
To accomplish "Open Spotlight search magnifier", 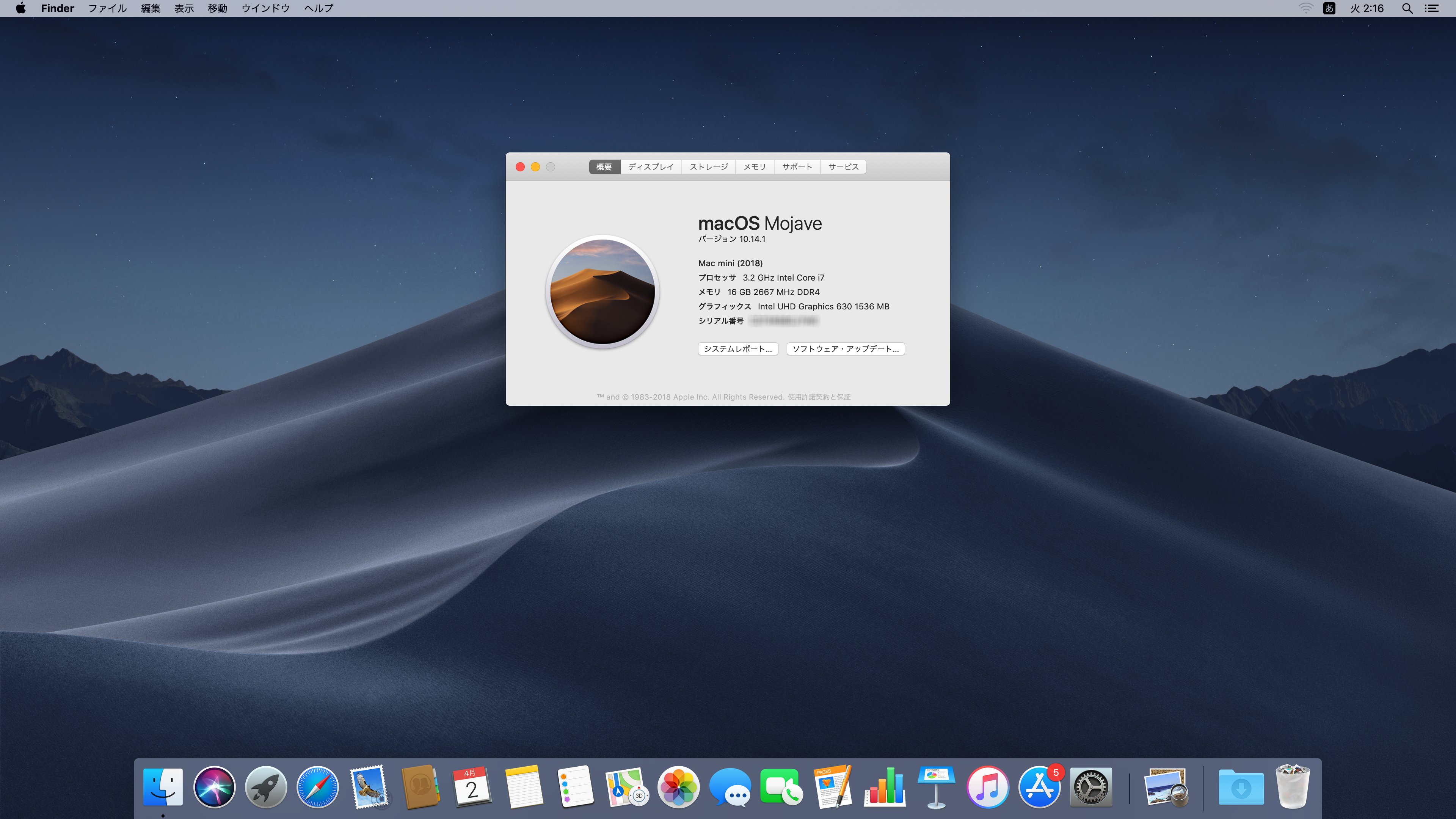I will [1407, 8].
